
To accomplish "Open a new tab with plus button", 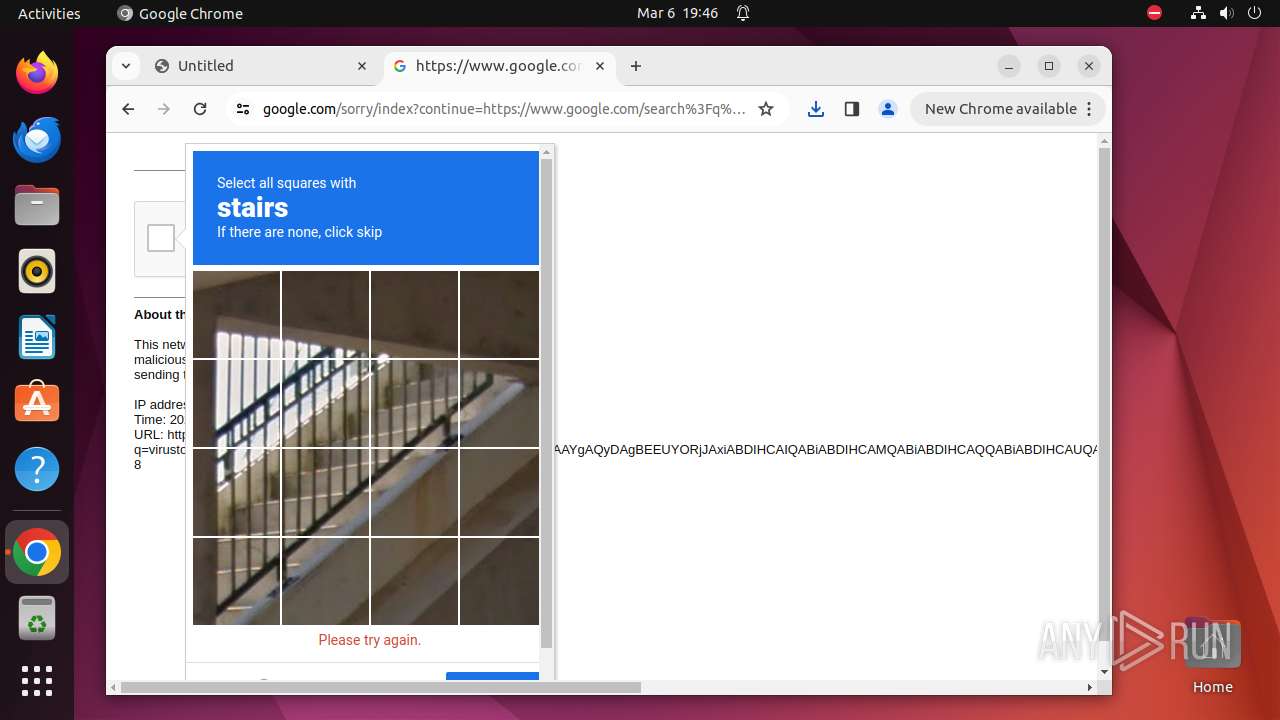I will click(636, 66).
